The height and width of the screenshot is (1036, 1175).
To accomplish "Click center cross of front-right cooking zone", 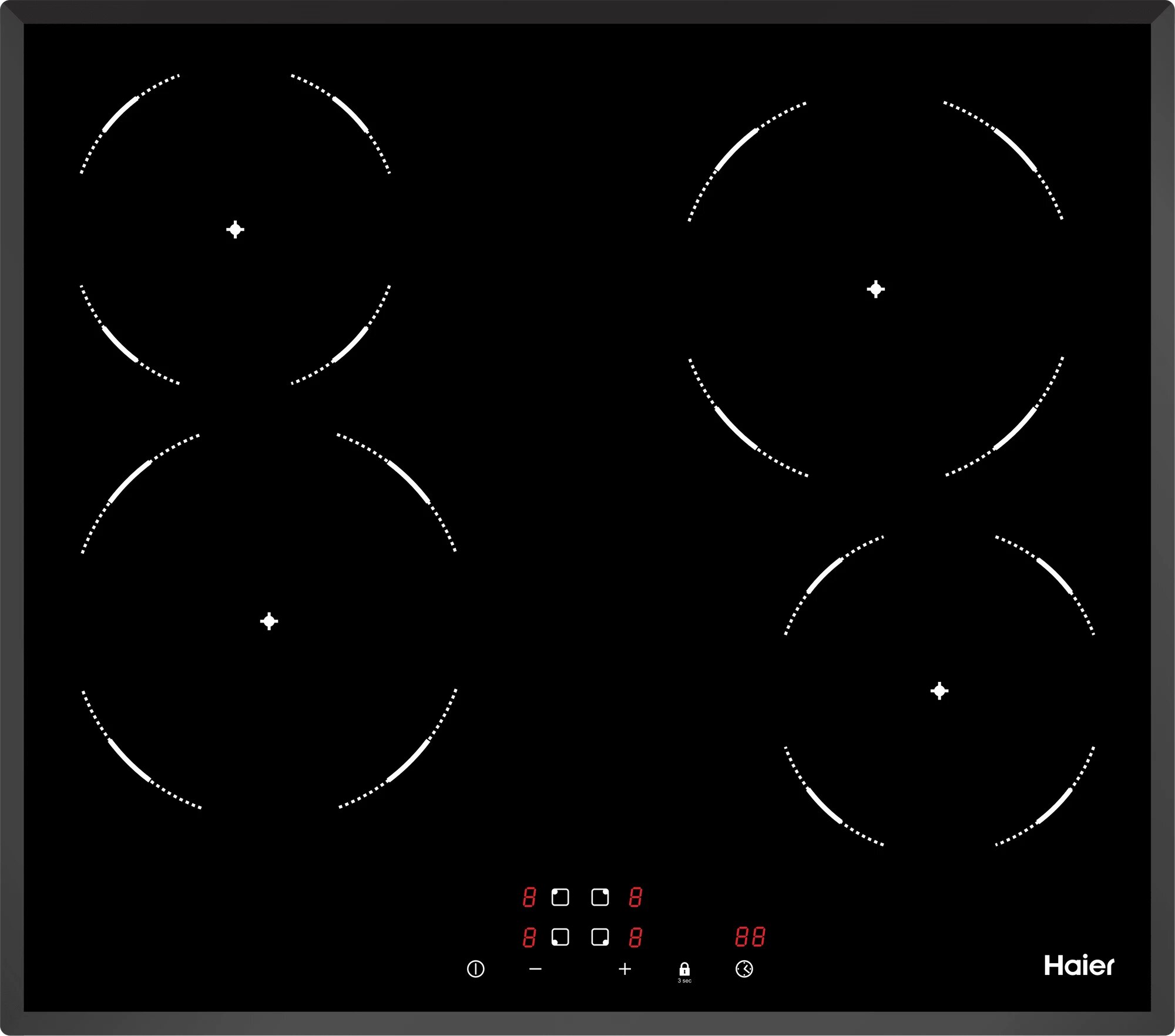I will 939,691.
